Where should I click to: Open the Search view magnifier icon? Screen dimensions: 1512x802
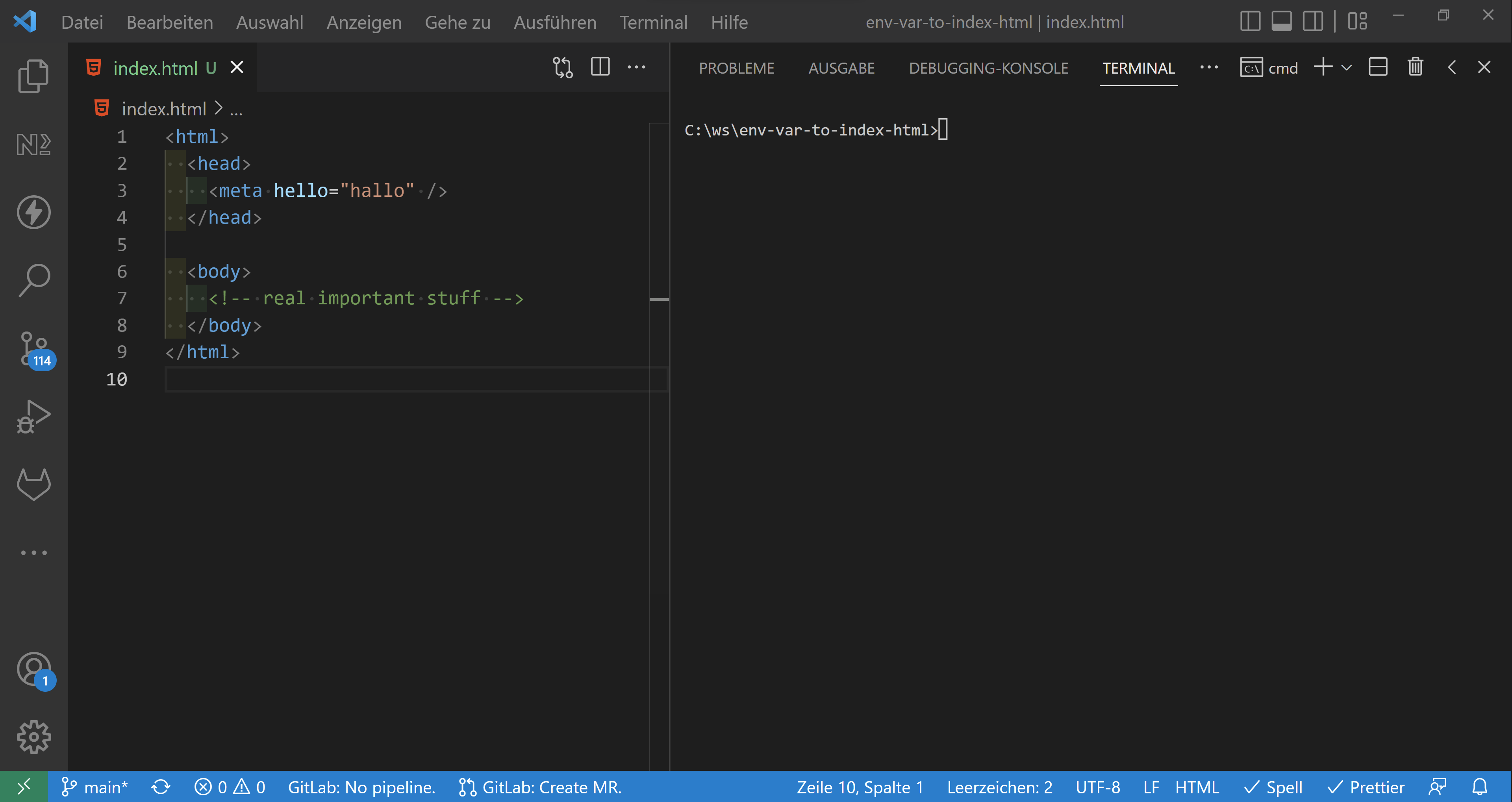(33, 280)
